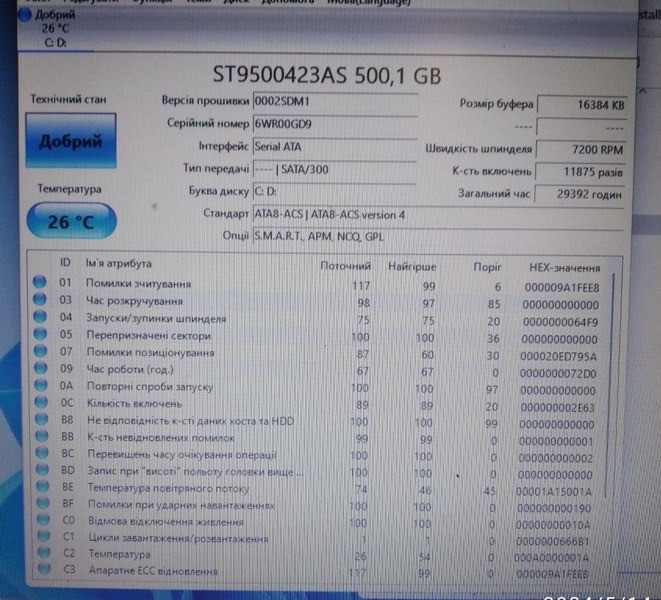Click status circle for BB К-сть невідновлених помилок

[x=42, y=435]
